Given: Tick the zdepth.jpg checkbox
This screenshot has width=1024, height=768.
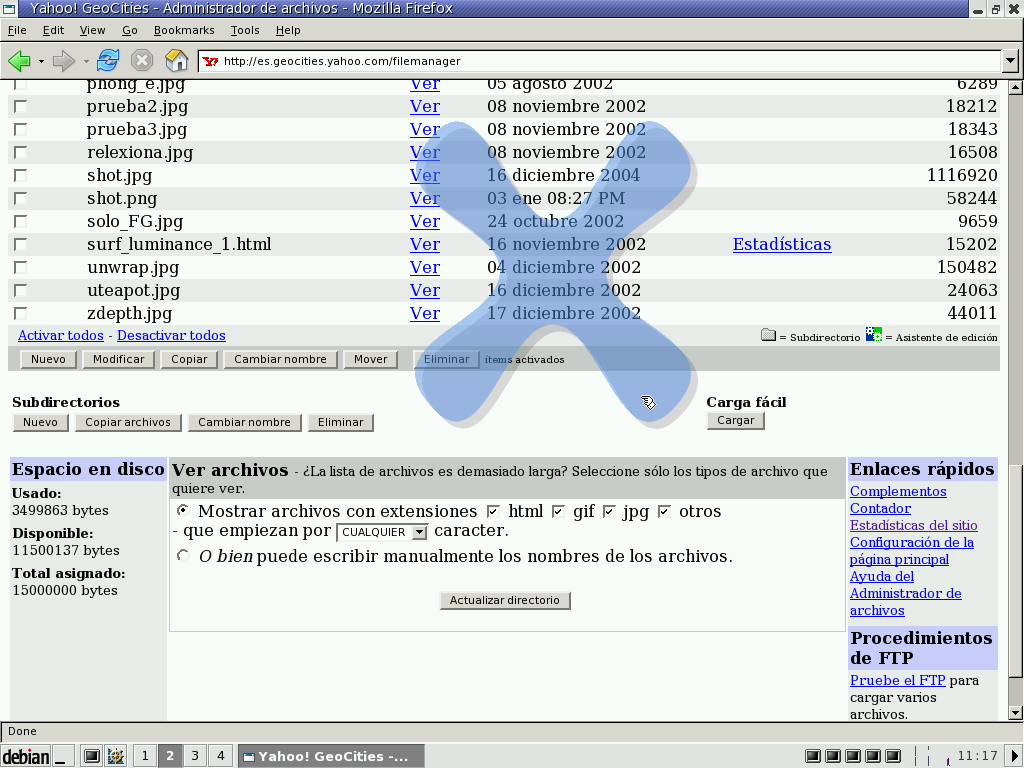Looking at the screenshot, I should (x=21, y=313).
